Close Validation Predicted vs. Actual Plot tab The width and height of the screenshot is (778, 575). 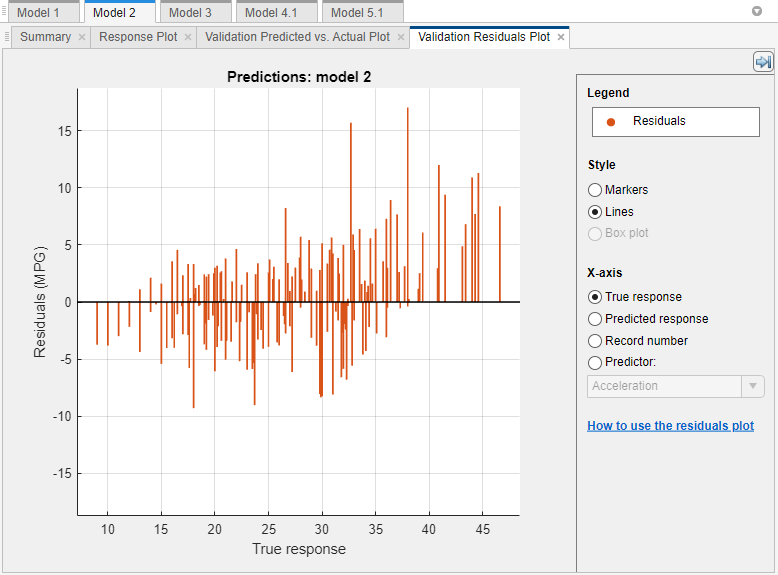point(400,38)
